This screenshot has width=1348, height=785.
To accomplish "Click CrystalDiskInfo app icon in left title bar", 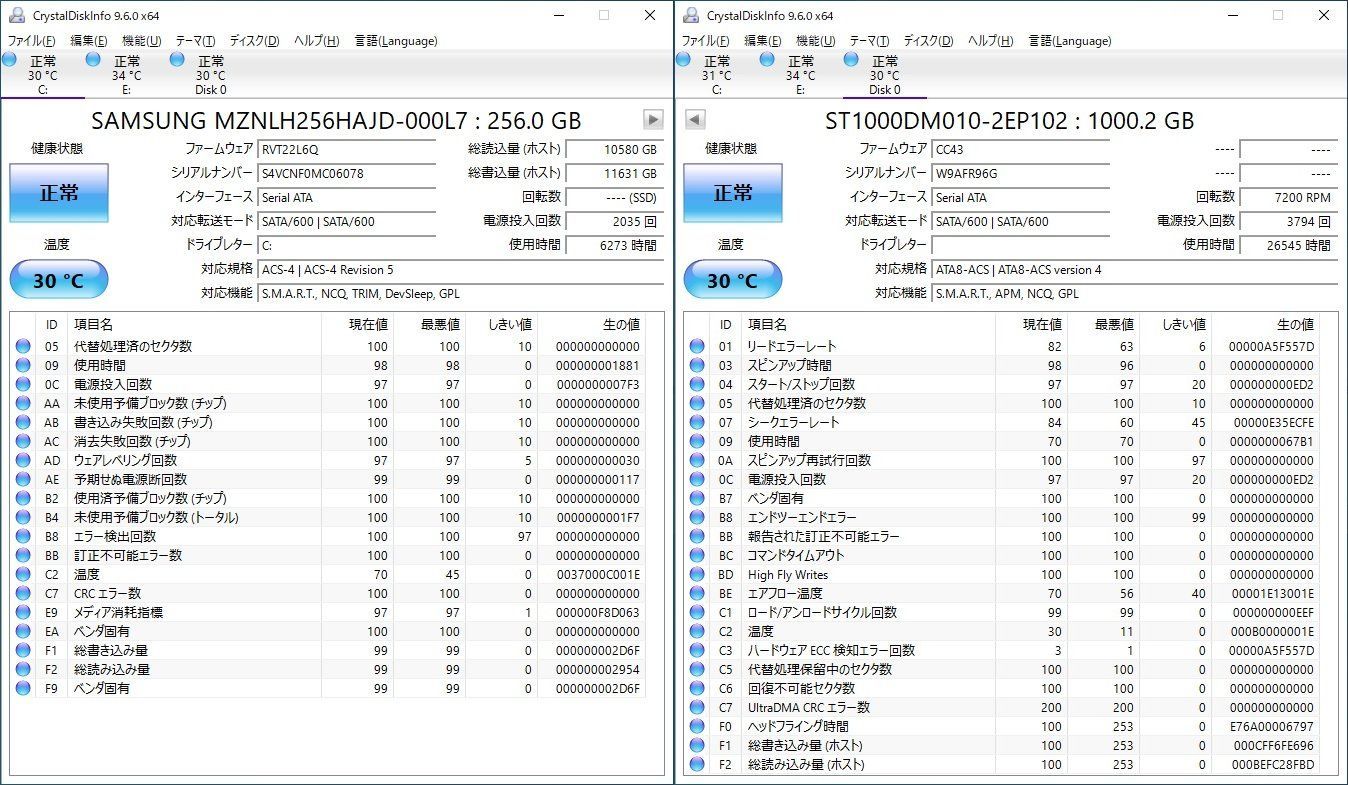I will 17,15.
